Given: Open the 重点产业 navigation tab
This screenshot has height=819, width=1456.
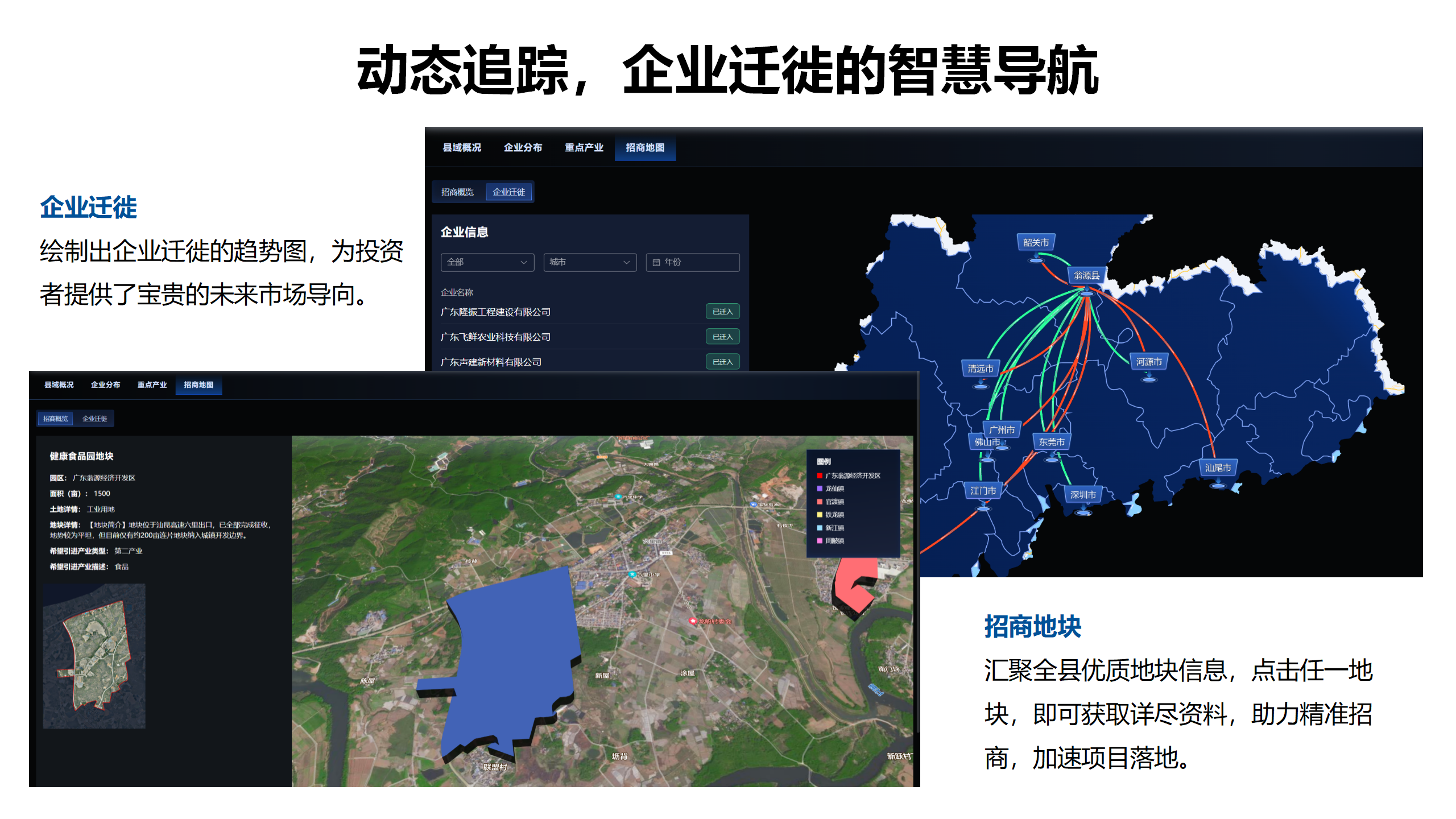Looking at the screenshot, I should pyautogui.click(x=582, y=147).
